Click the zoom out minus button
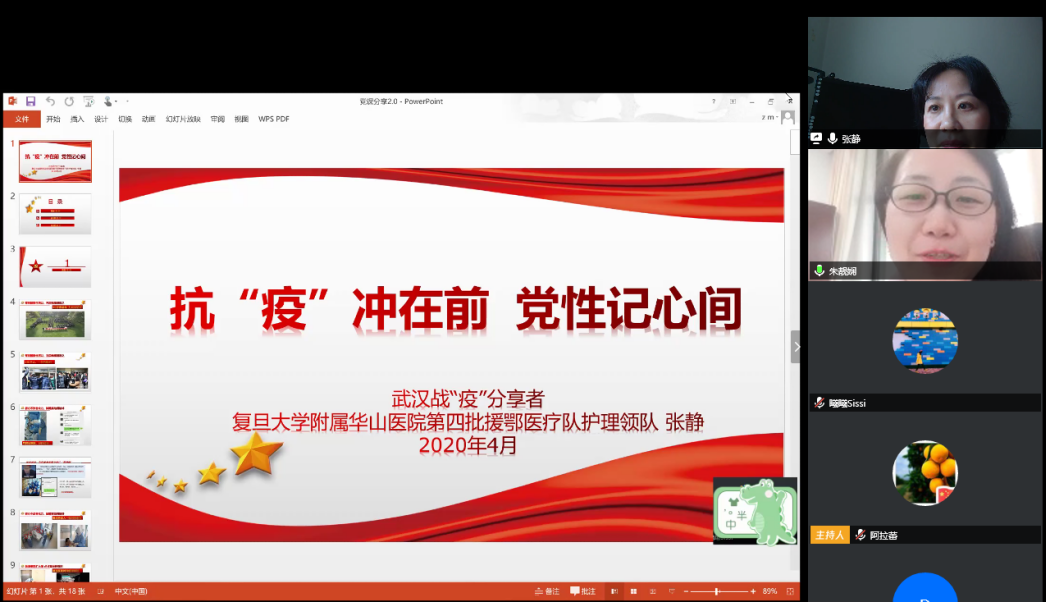Image resolution: width=1046 pixels, height=603 pixels. 686,592
